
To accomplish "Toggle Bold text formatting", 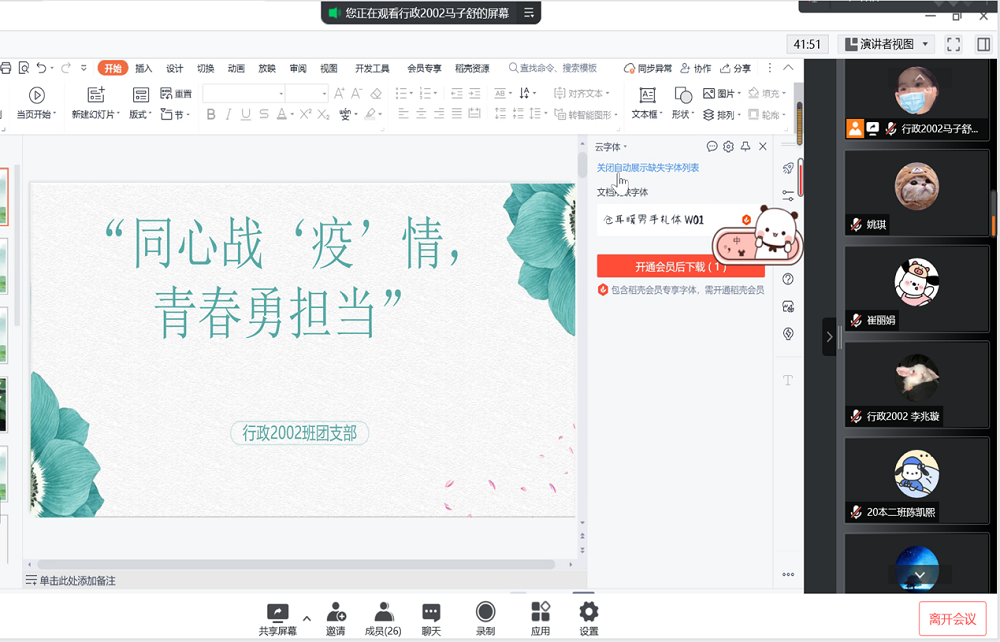I will coord(211,115).
